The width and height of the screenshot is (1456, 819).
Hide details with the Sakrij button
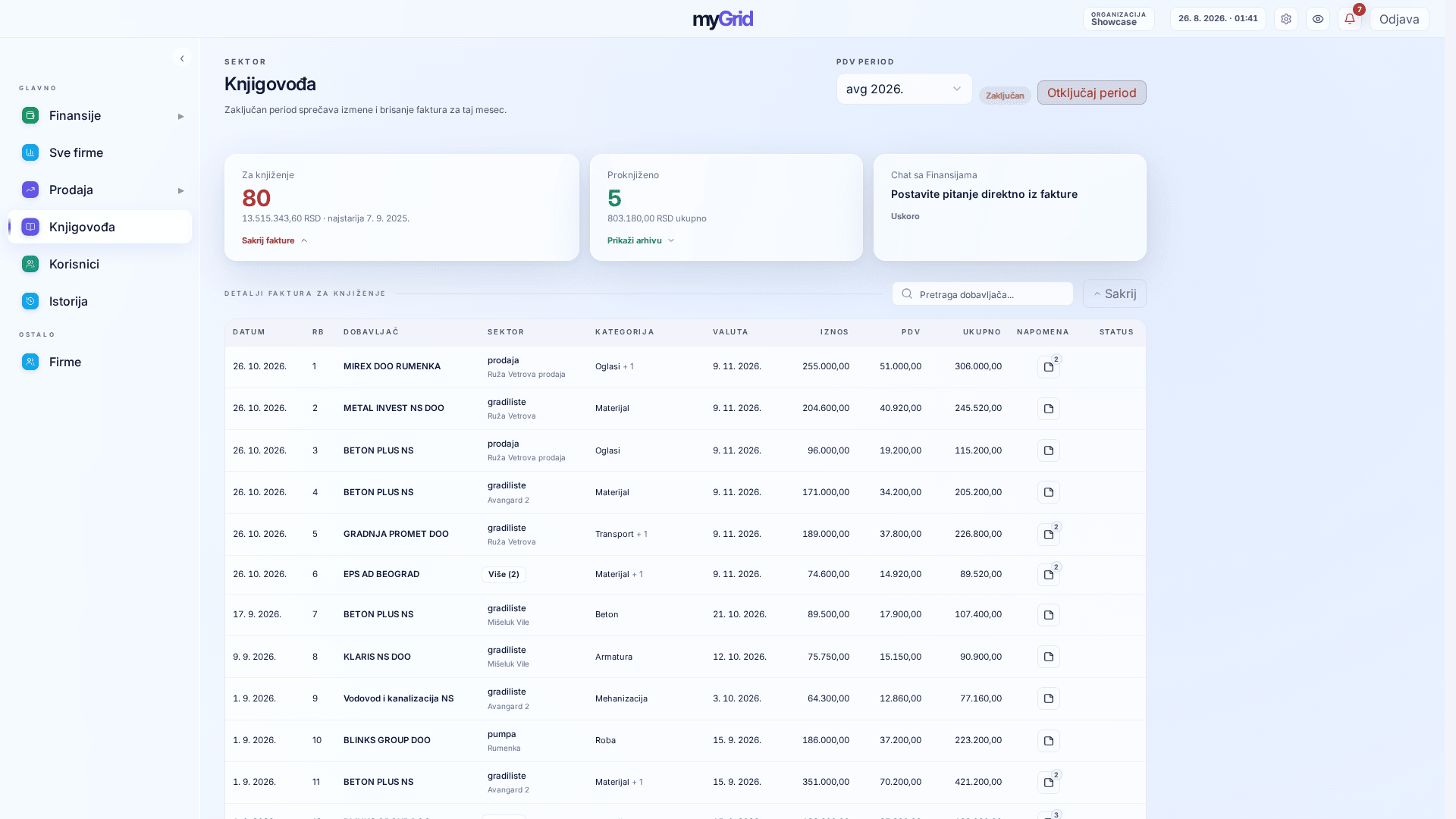point(1115,293)
